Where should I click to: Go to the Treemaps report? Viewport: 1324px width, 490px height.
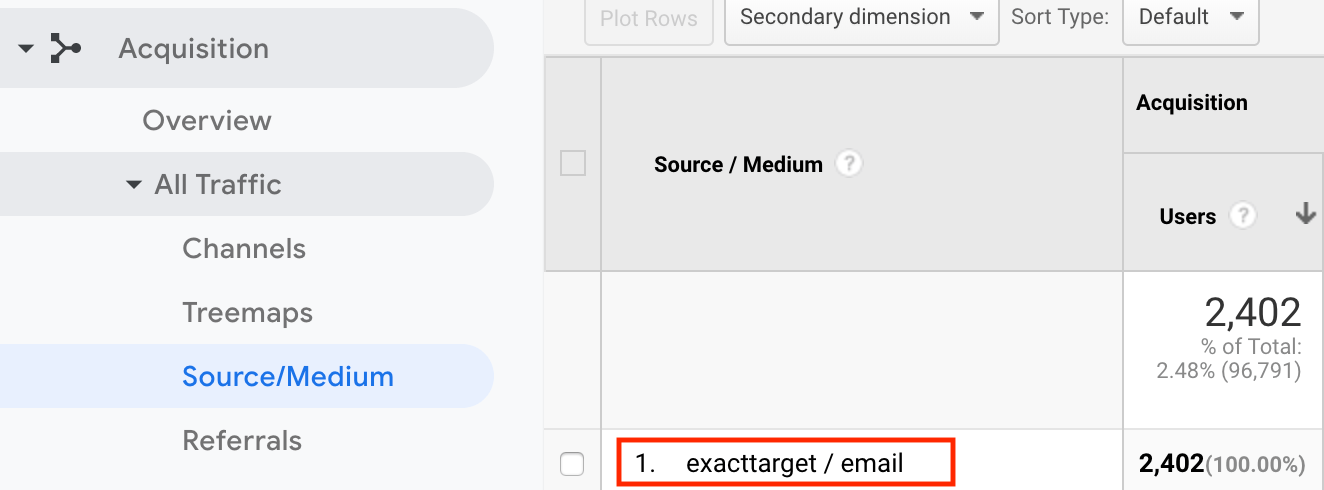tap(247, 313)
